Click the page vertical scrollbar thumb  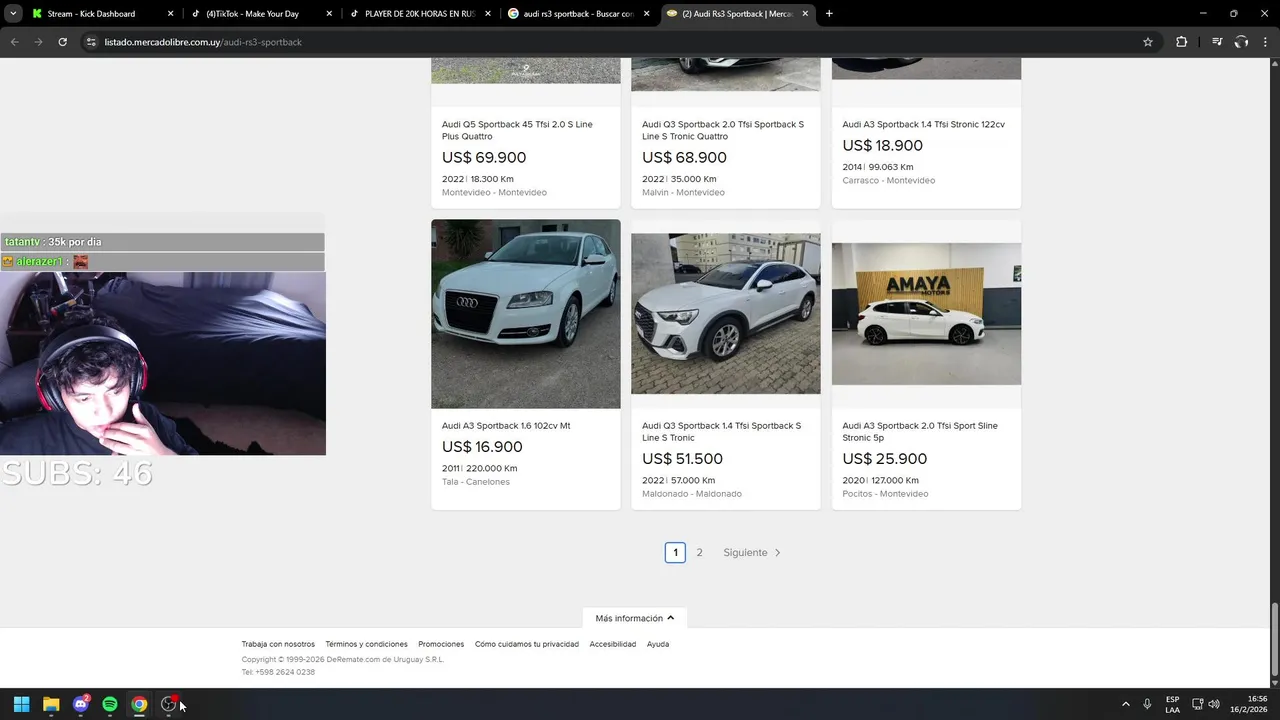(1274, 640)
